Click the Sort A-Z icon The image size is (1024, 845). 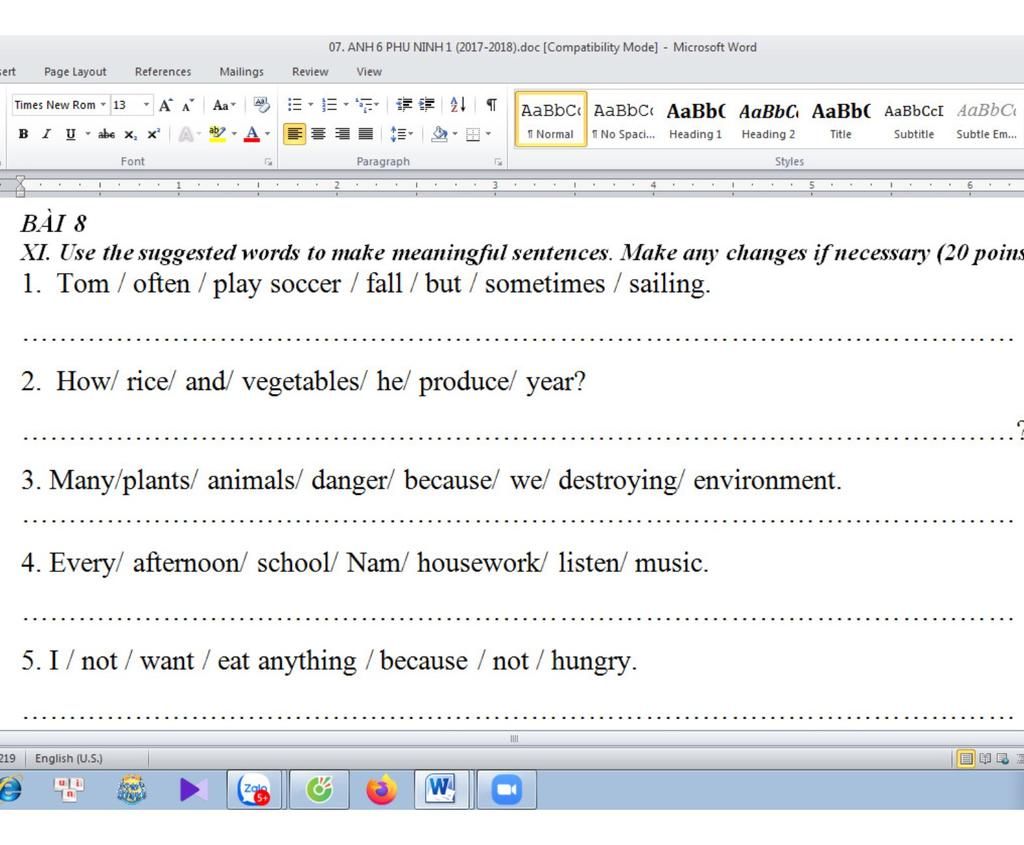pyautogui.click(x=458, y=104)
